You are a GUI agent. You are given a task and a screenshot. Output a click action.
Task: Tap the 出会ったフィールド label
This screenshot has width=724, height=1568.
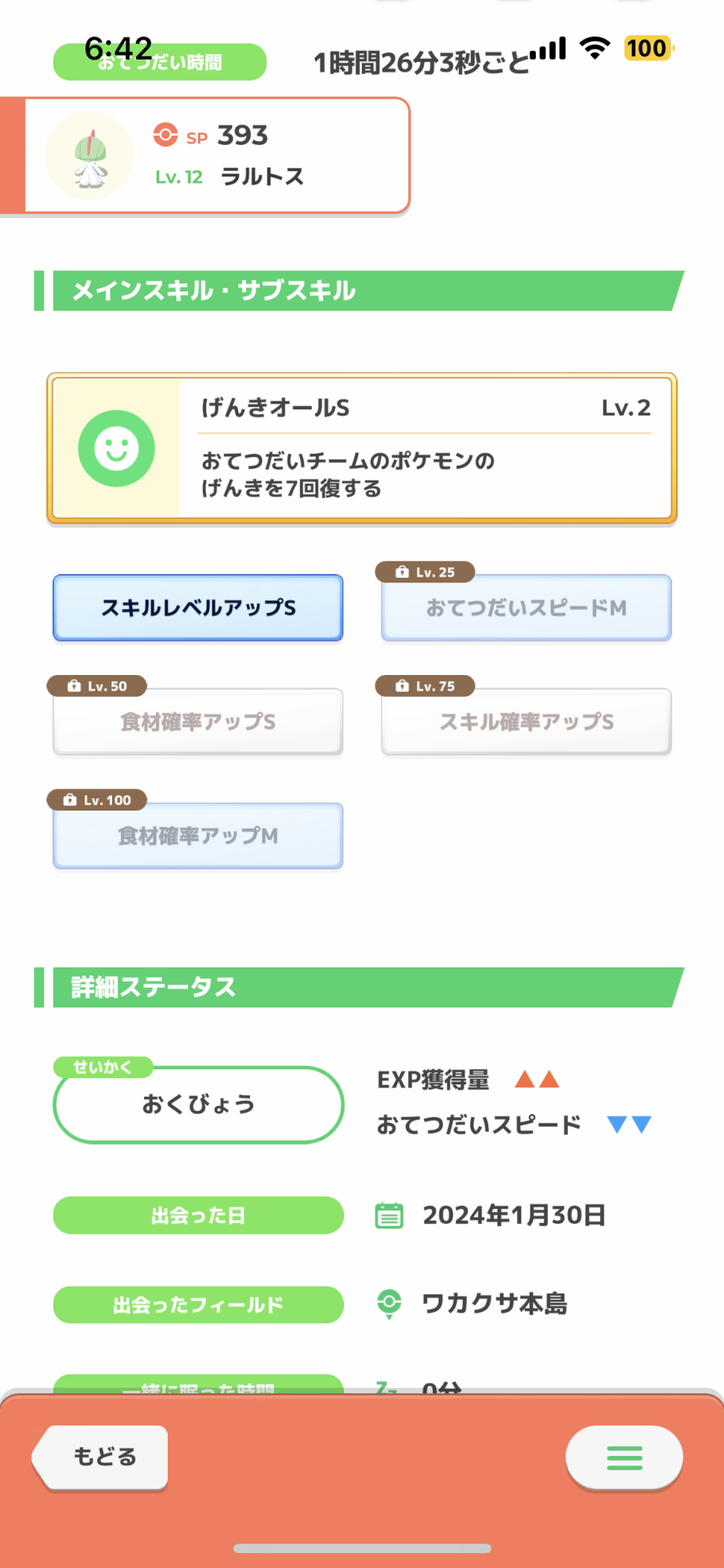(x=198, y=1305)
